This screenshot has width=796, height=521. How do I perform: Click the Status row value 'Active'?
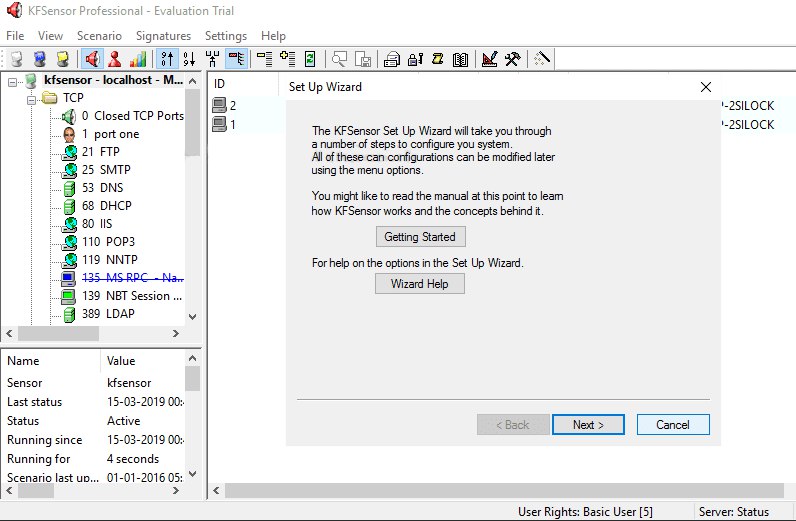click(123, 421)
